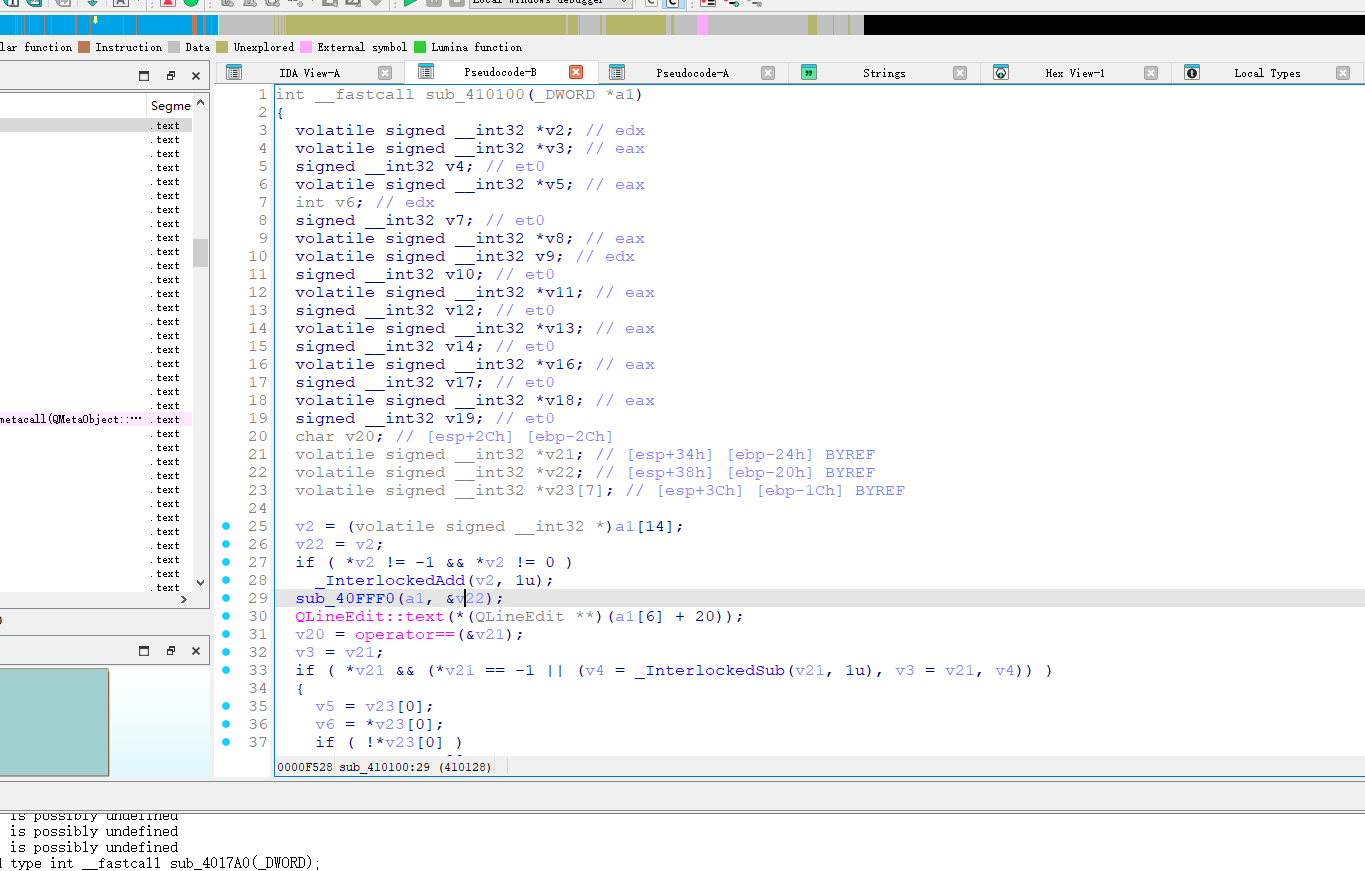This screenshot has width=1365, height=871.
Task: Click function name sub_410100 on line 1
Action: [476, 94]
